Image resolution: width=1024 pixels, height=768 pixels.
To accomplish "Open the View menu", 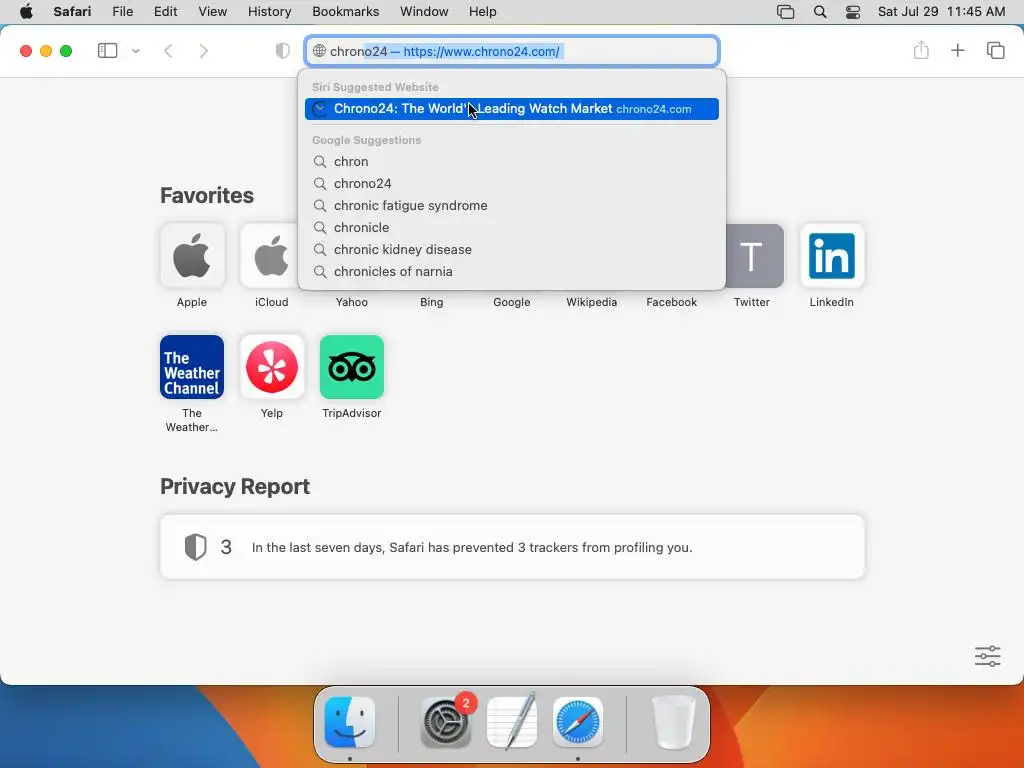I will (212, 12).
